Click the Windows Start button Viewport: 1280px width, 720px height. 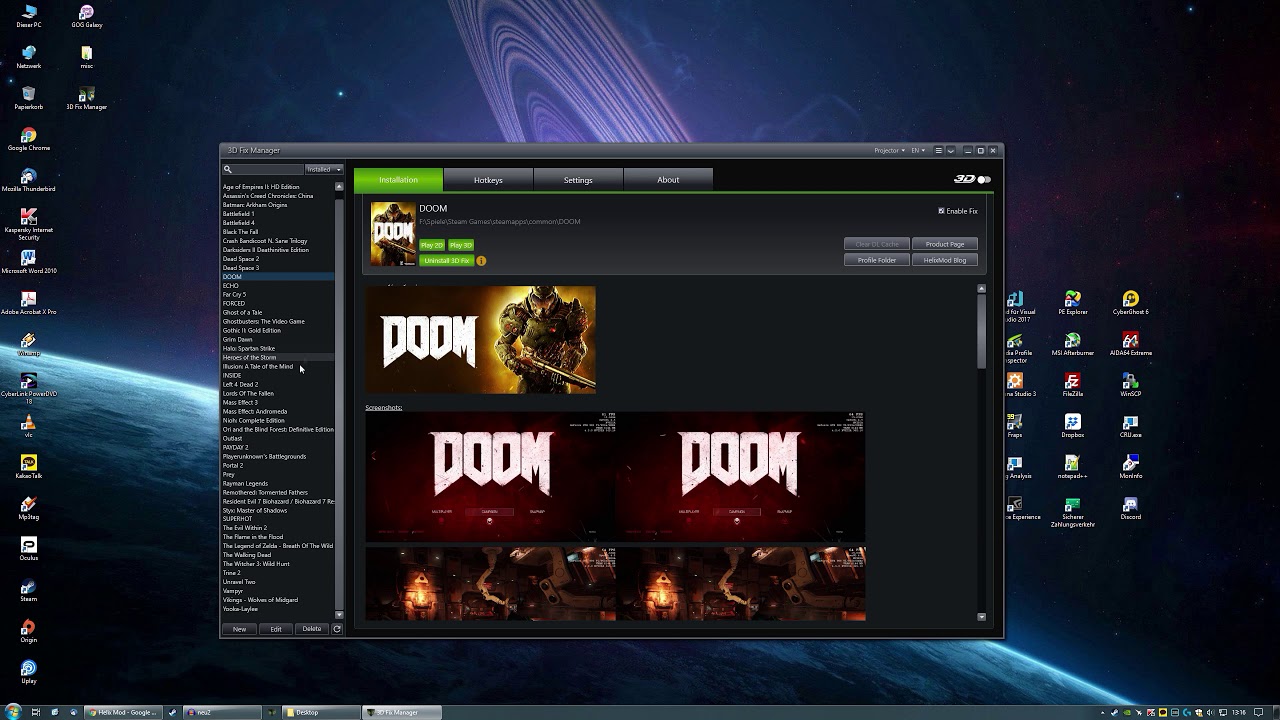[x=13, y=712]
